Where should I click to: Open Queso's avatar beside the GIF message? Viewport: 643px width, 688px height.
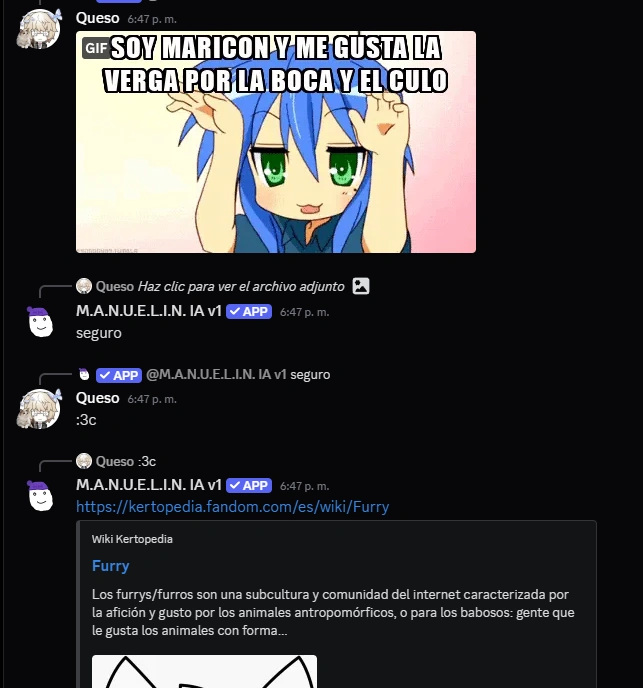(x=39, y=29)
